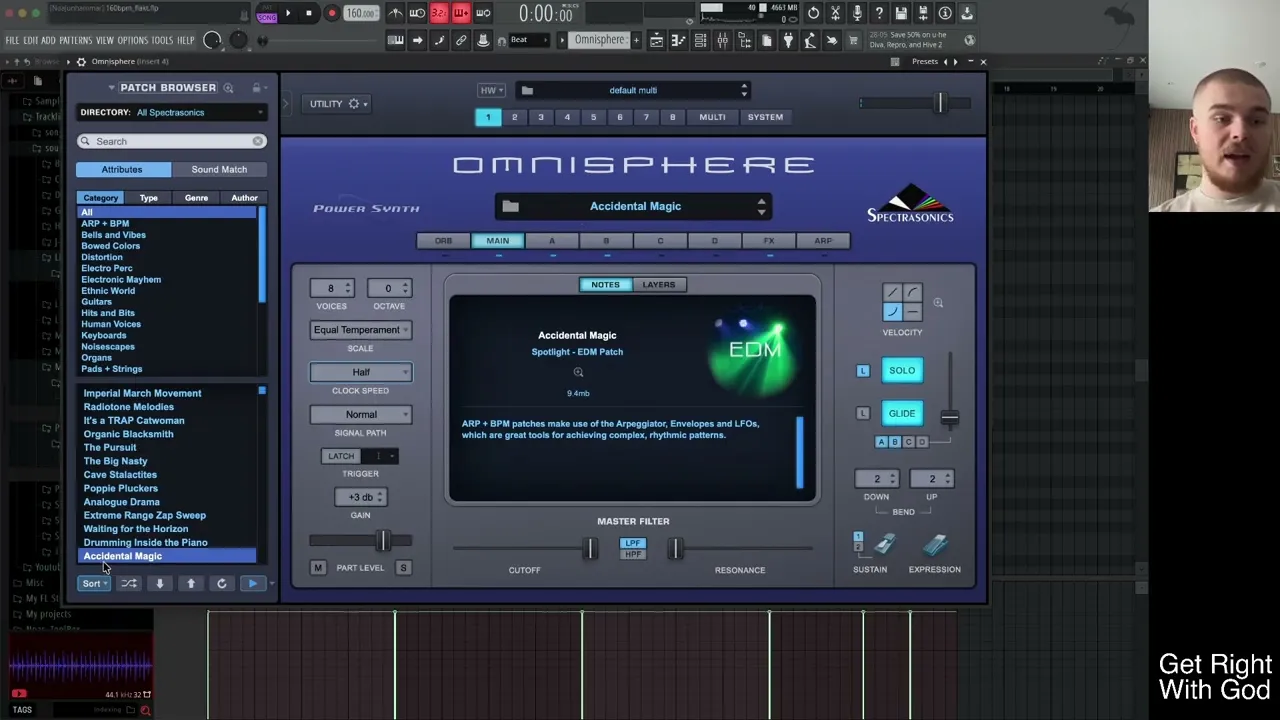The width and height of the screenshot is (1280, 720).
Task: Toggle the metronome icon
Action: click(395, 13)
